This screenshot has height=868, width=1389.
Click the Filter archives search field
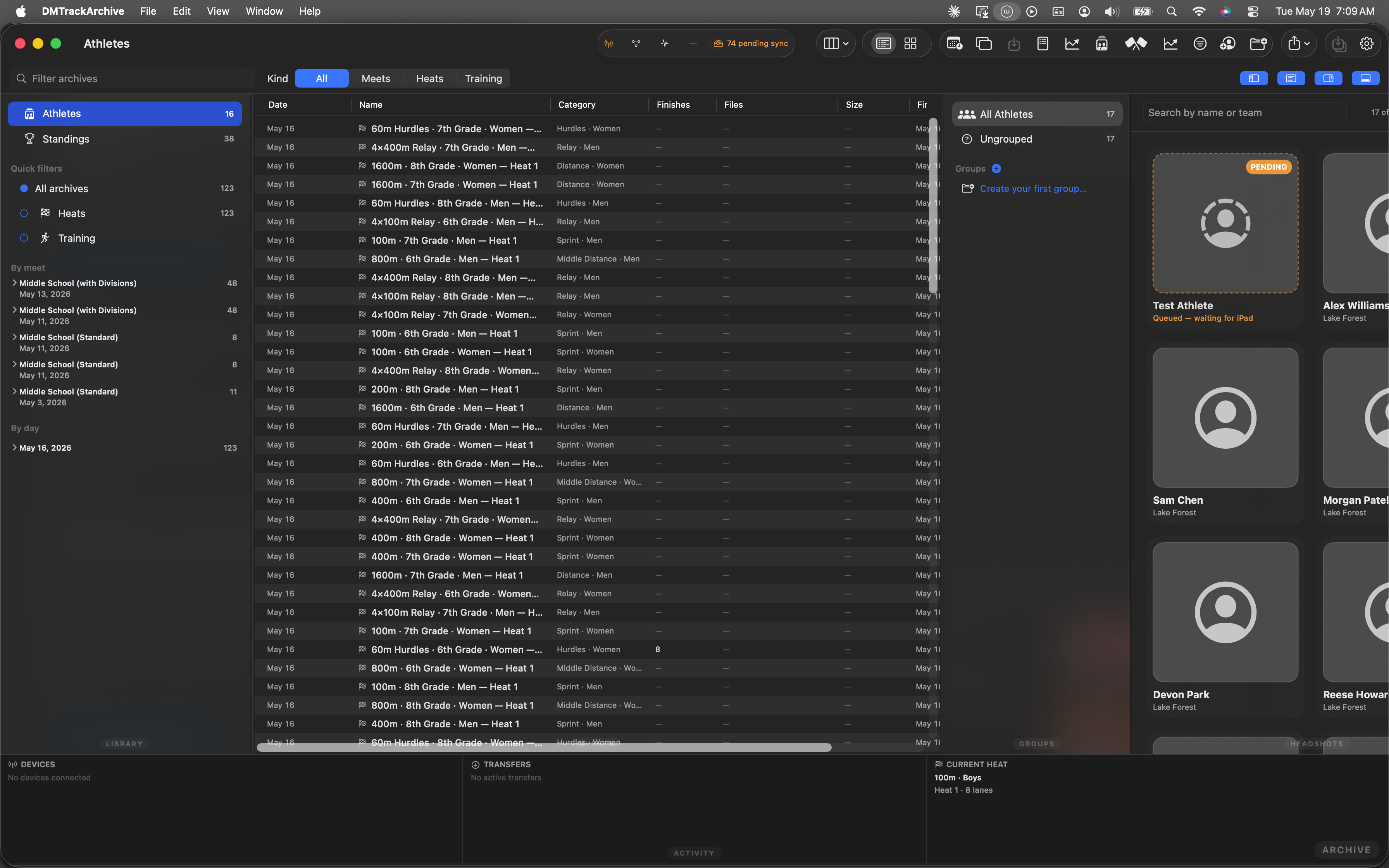click(132, 79)
